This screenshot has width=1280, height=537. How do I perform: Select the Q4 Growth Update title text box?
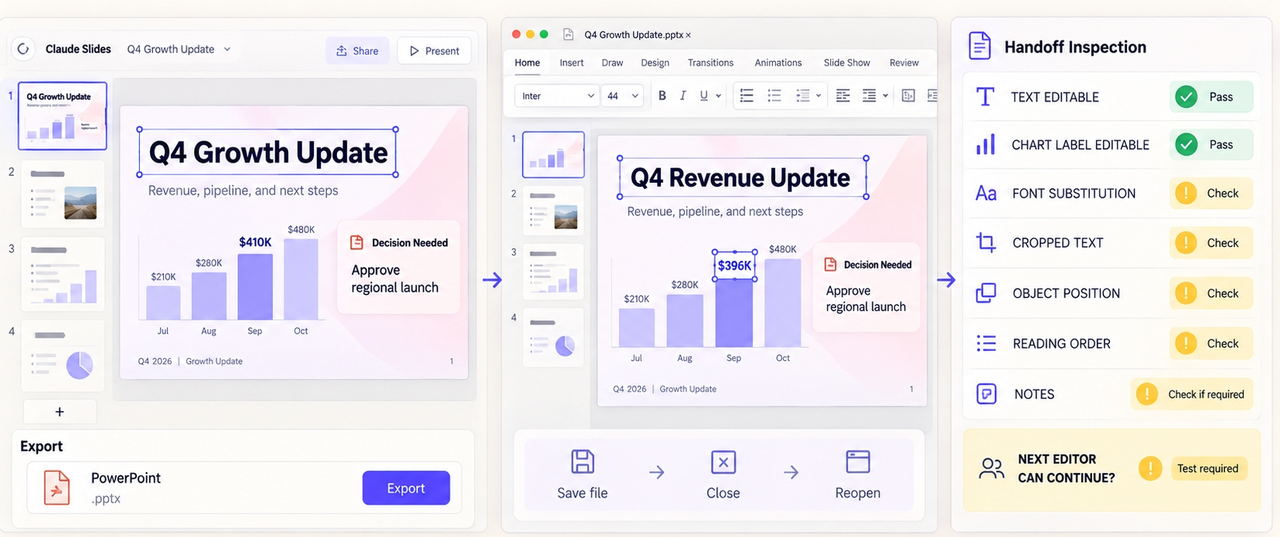(x=267, y=153)
